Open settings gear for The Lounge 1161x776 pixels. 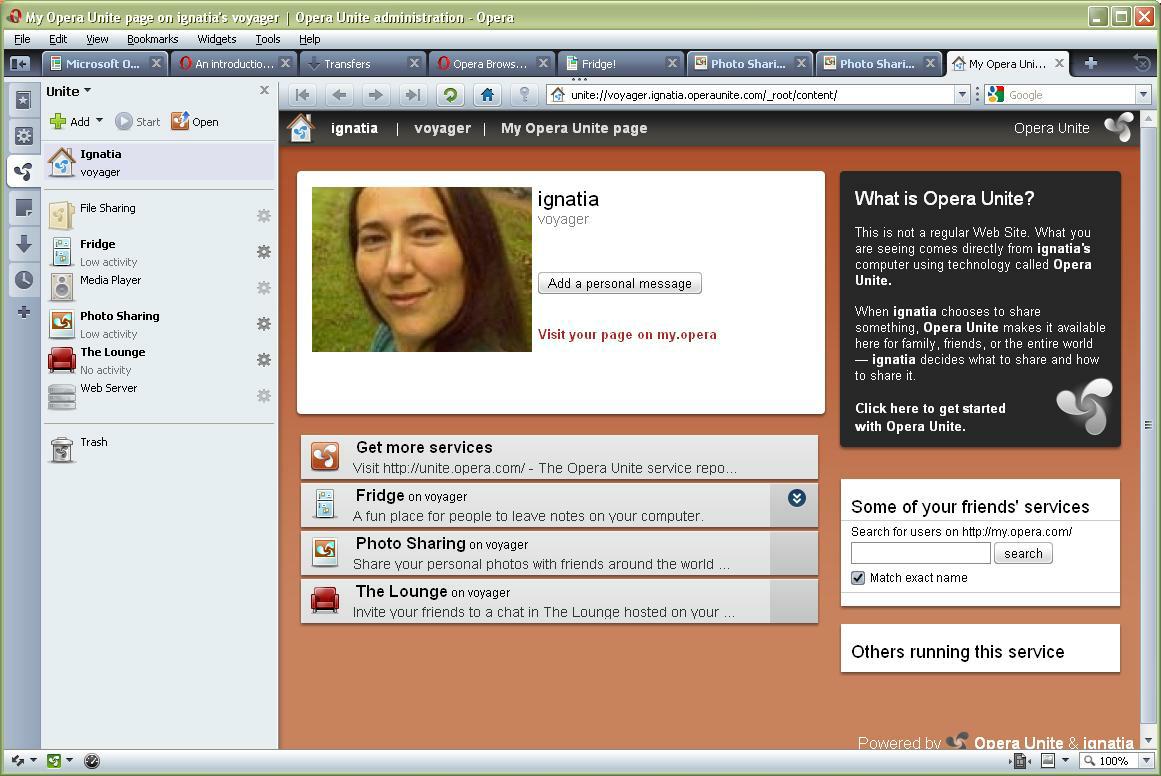coord(264,360)
